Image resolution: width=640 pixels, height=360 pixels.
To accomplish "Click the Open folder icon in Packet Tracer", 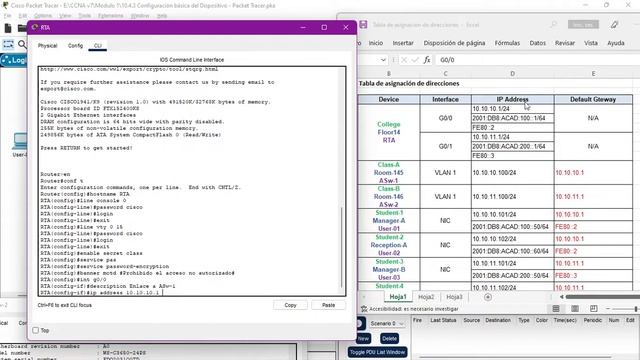I will (x=22, y=28).
